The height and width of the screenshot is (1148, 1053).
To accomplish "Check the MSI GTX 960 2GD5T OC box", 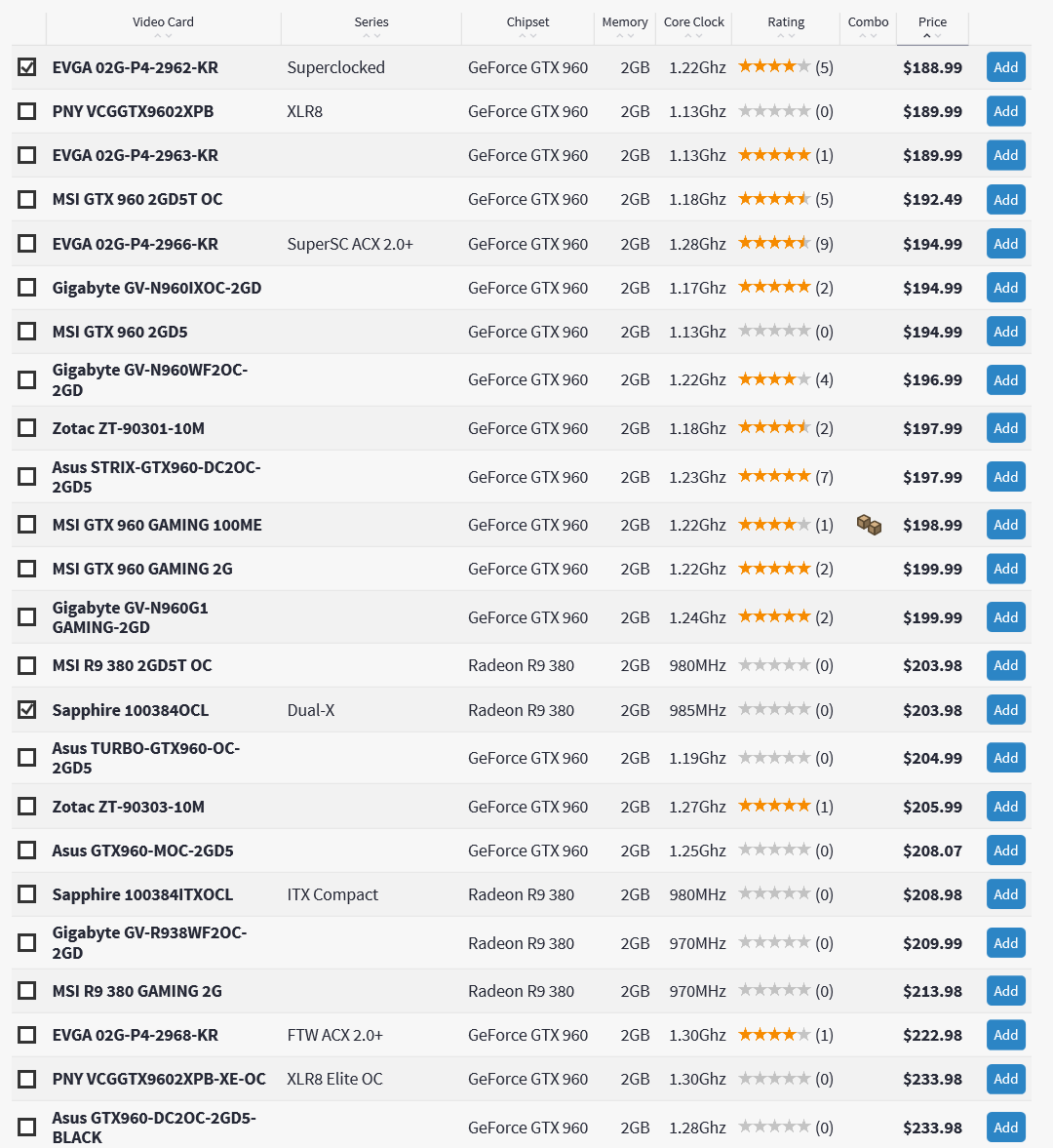I will click(27, 199).
